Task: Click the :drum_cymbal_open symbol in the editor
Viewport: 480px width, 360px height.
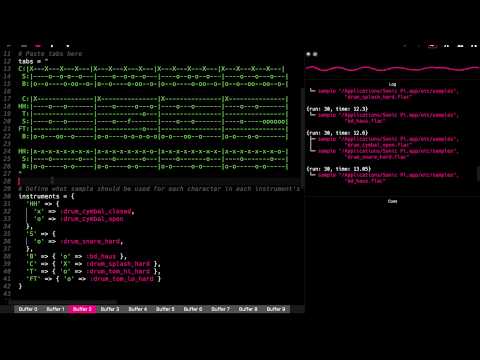Action: (x=92, y=219)
